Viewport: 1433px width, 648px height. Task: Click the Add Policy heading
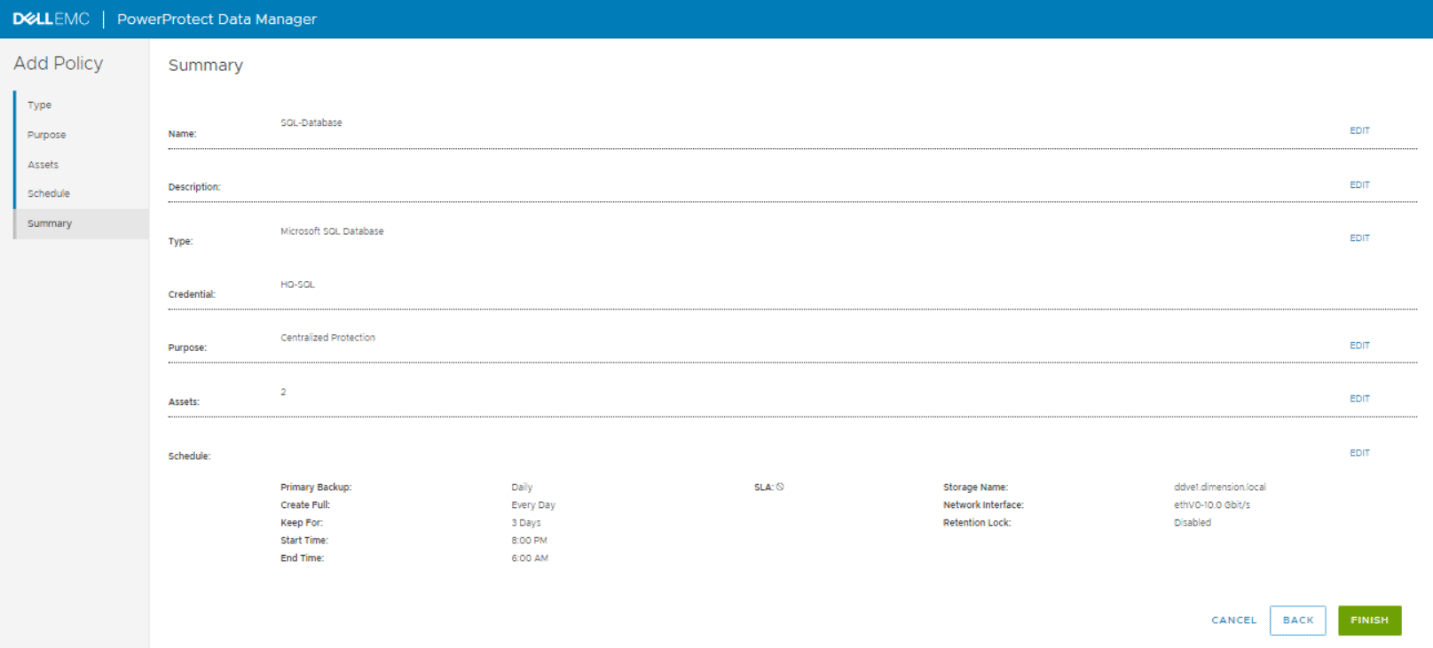pos(58,63)
